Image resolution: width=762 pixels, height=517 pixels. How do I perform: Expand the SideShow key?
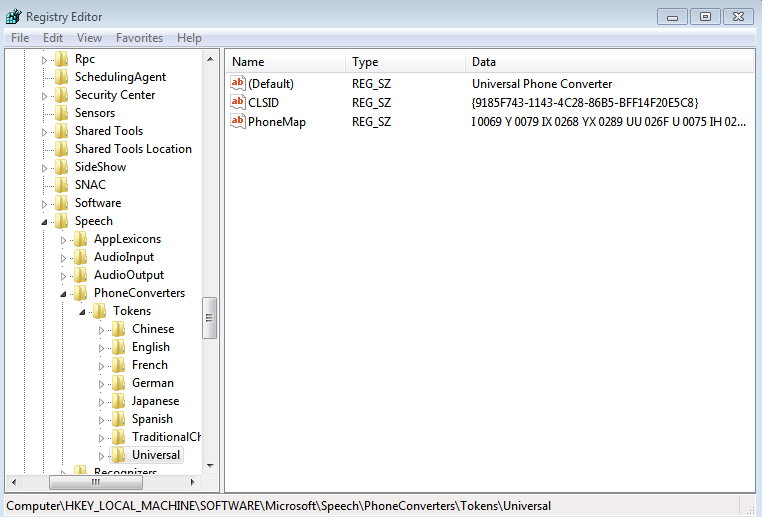(44, 168)
